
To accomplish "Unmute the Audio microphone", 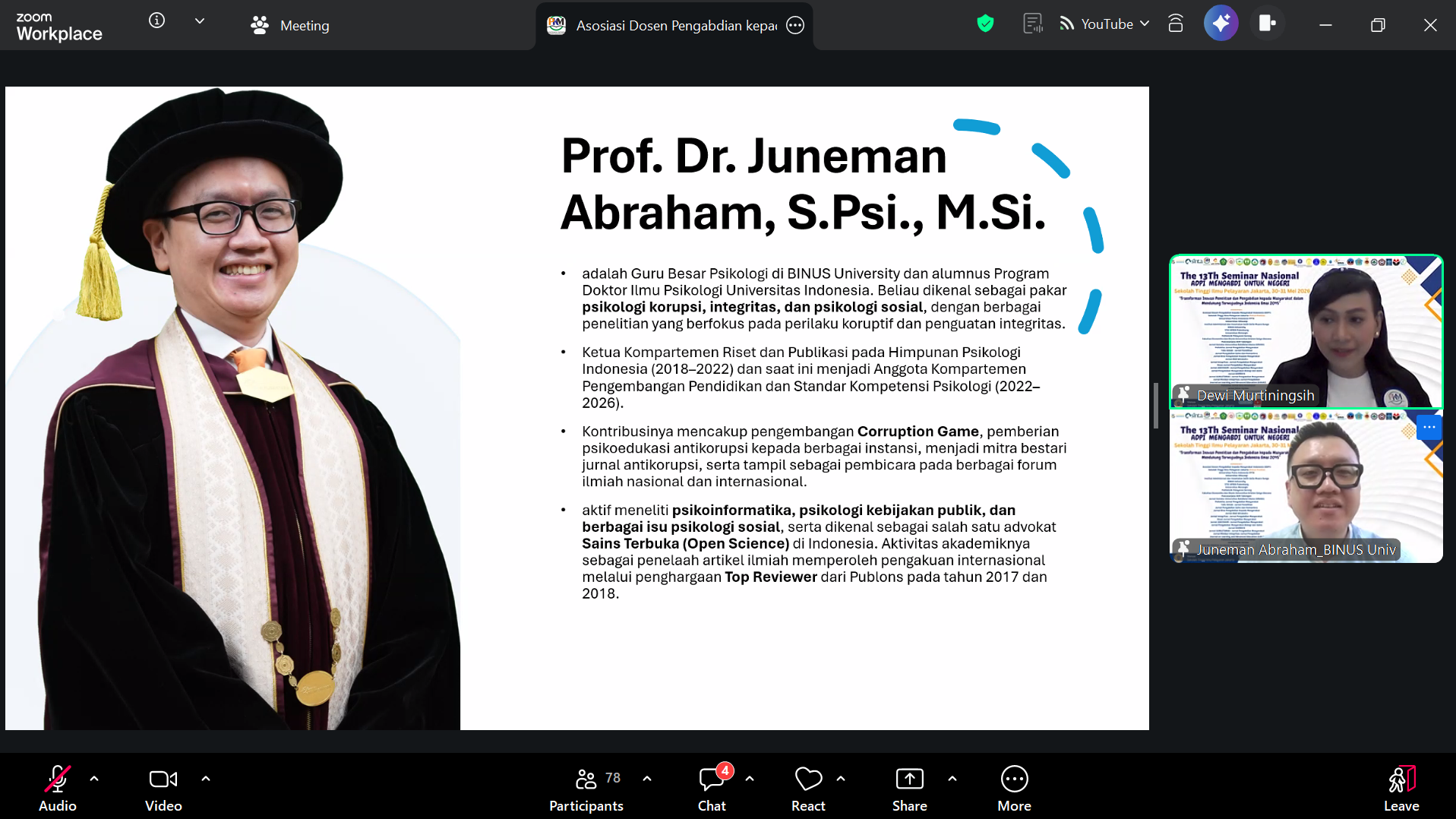I will 58,789.
